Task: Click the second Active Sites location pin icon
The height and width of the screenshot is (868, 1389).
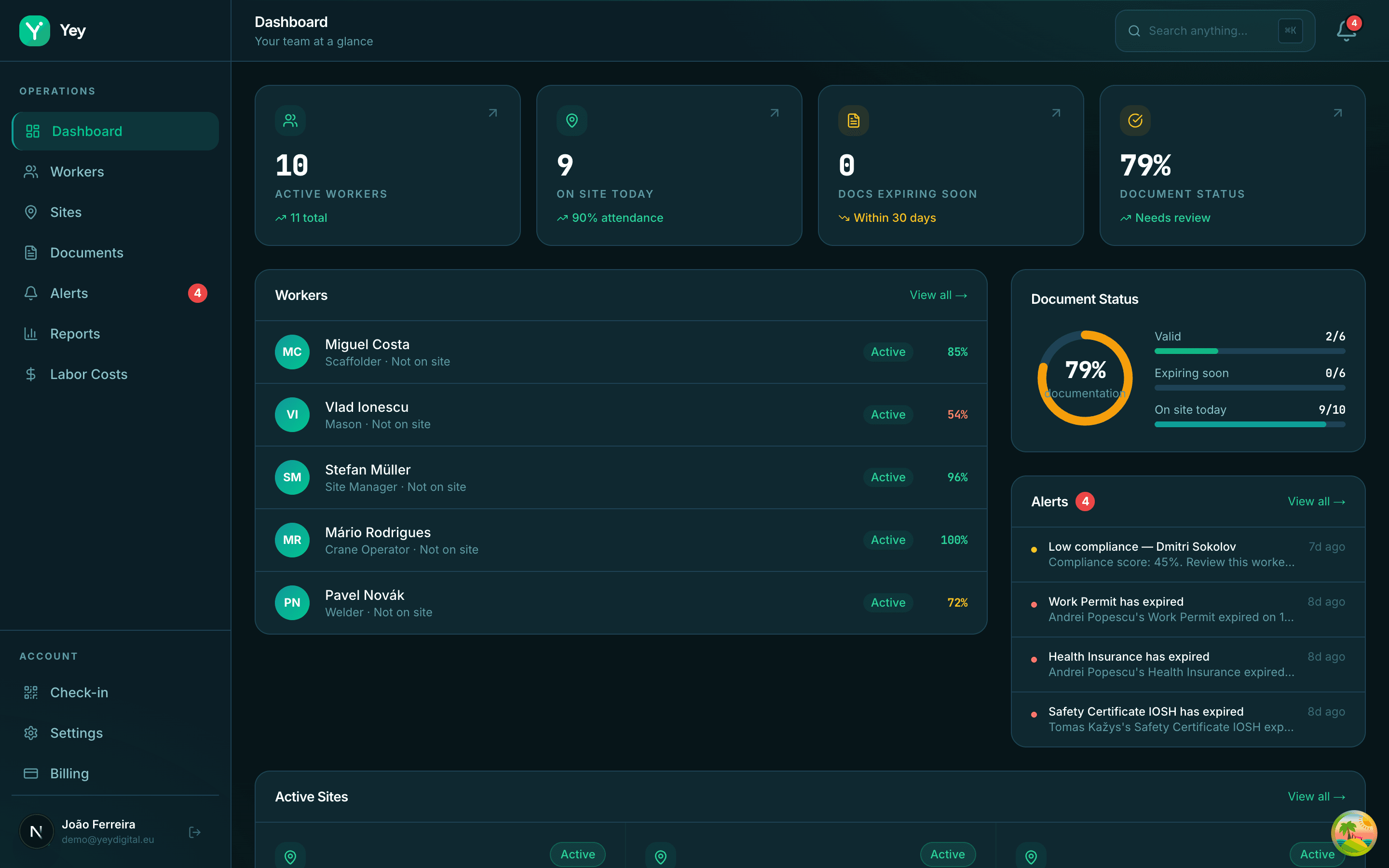Action: [661, 856]
